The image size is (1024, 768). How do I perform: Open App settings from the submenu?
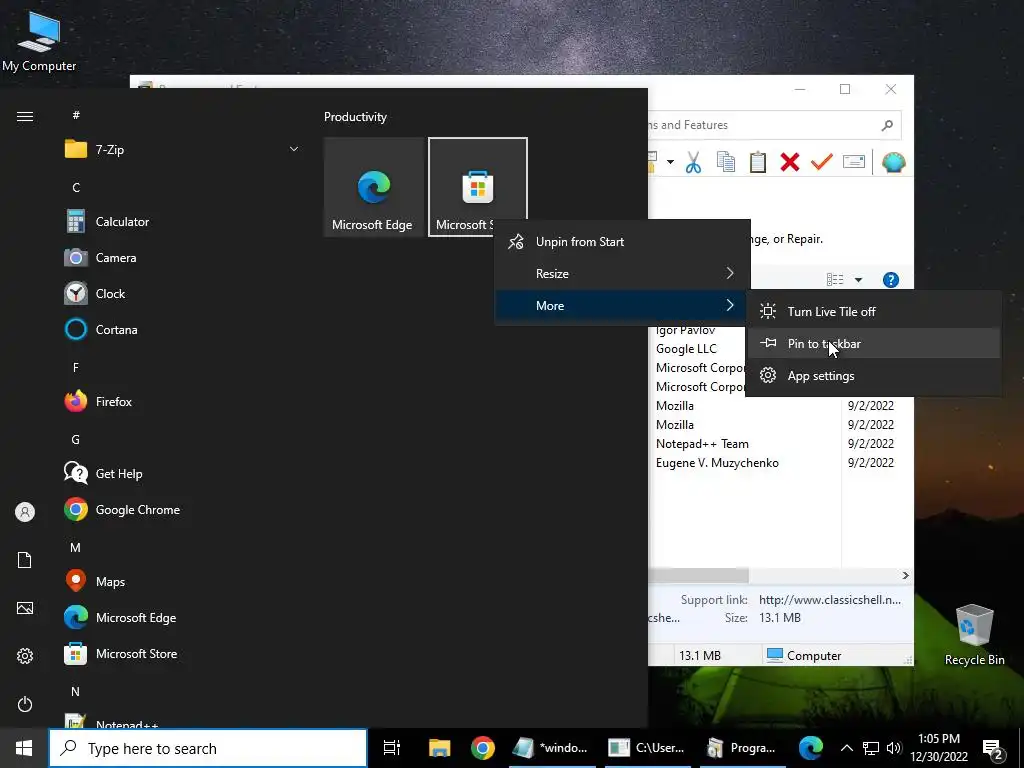pyautogui.click(x=873, y=376)
